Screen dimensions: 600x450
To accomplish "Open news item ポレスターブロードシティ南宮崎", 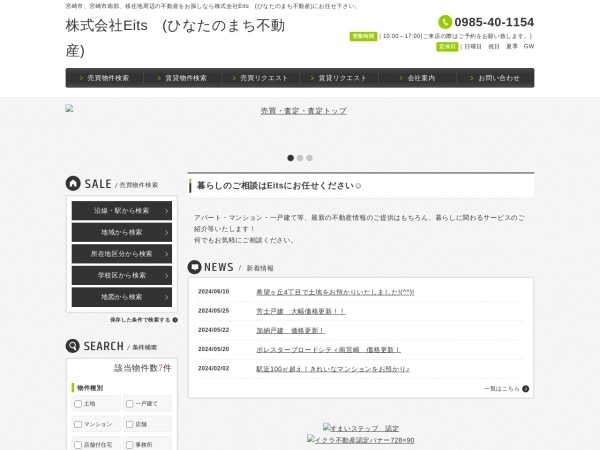I will click(328, 350).
